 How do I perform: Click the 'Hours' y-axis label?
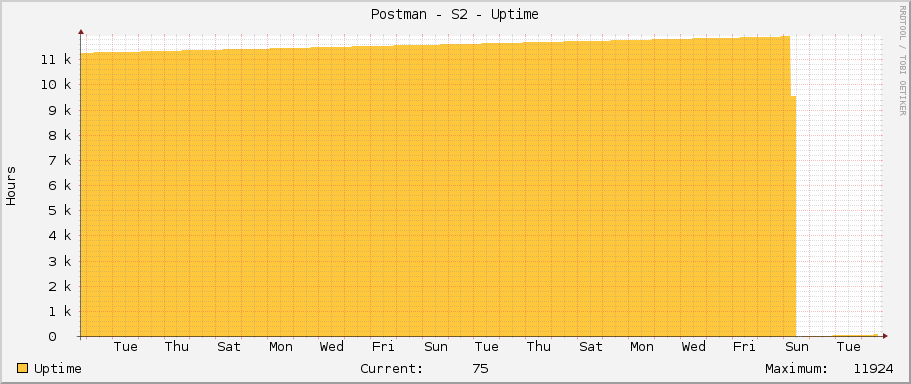coord(11,186)
